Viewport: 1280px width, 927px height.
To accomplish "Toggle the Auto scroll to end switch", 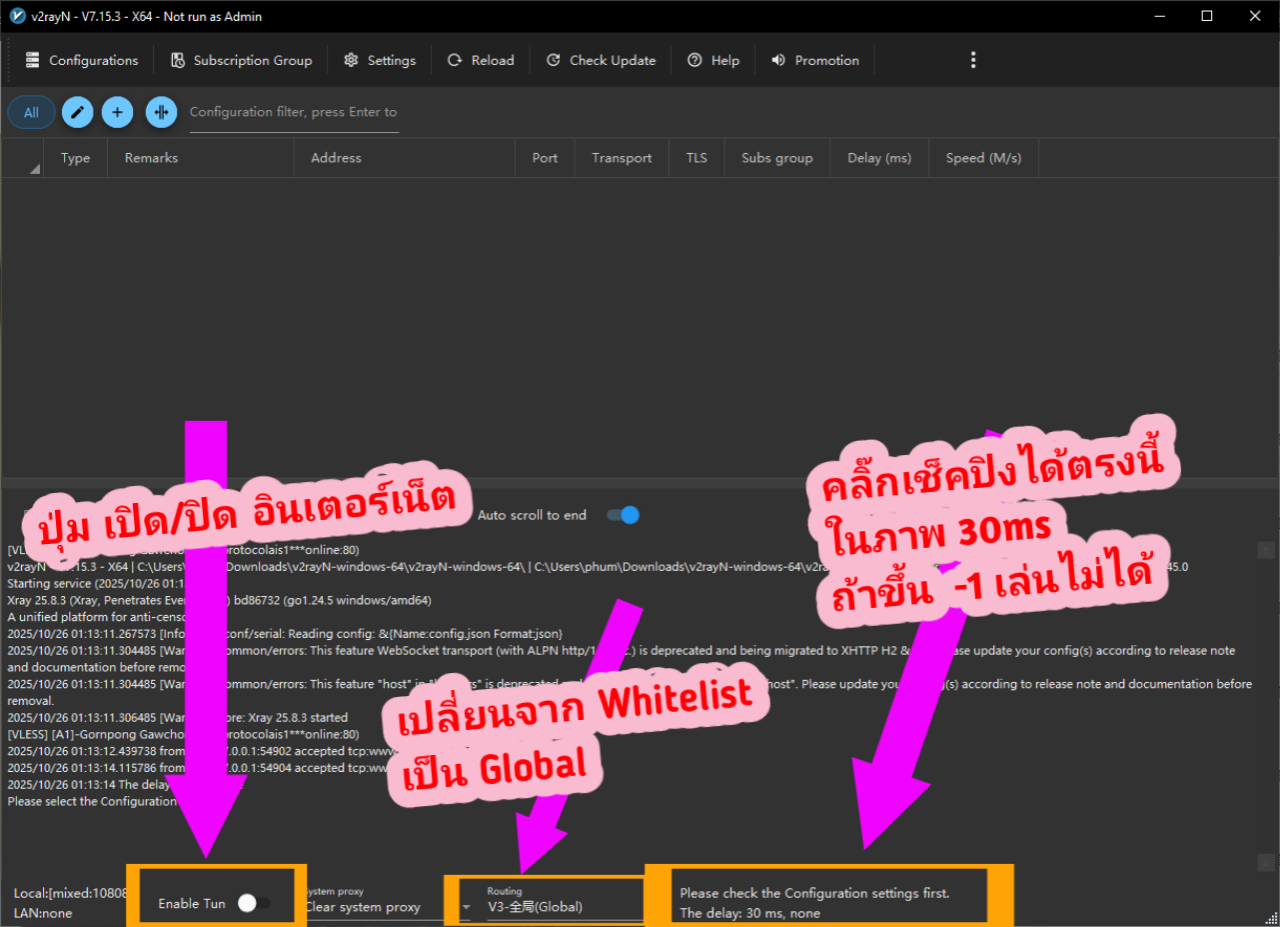I will 622,515.
